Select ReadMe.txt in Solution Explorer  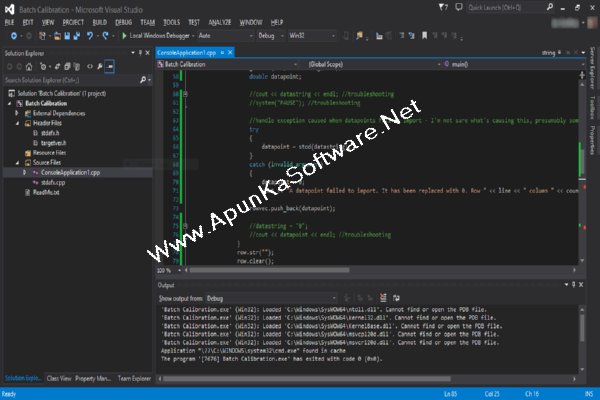tap(46, 193)
